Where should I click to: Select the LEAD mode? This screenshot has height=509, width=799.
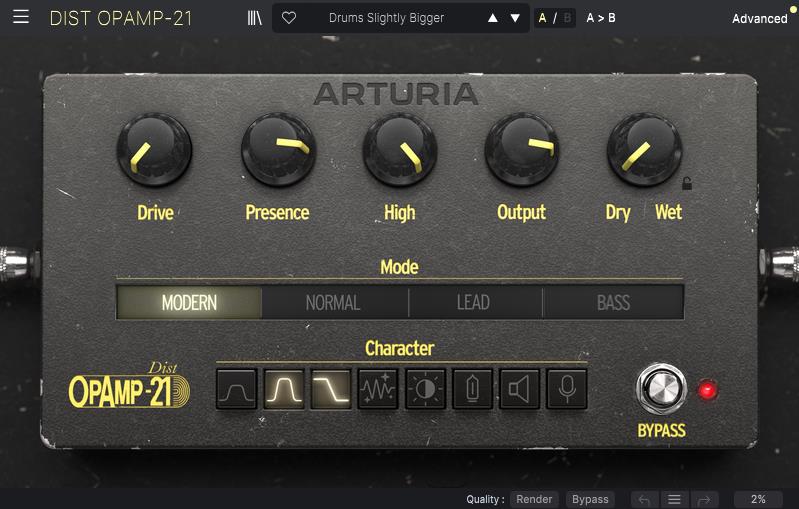[475, 303]
